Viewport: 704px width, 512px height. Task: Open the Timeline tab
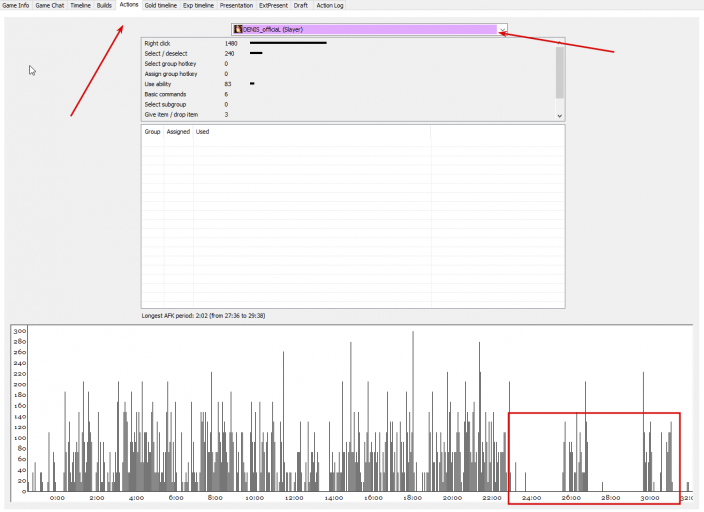point(80,5)
